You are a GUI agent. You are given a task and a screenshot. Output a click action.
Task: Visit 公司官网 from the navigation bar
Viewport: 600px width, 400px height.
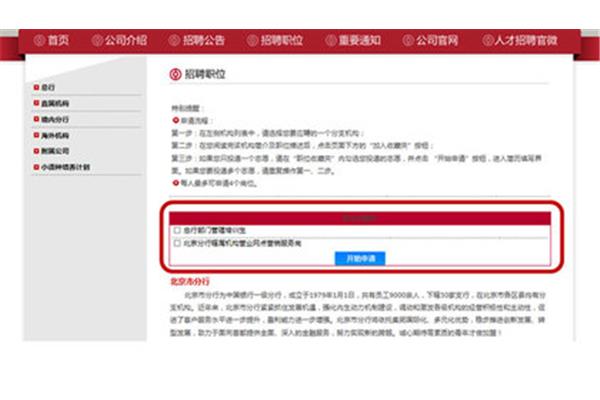click(x=430, y=40)
